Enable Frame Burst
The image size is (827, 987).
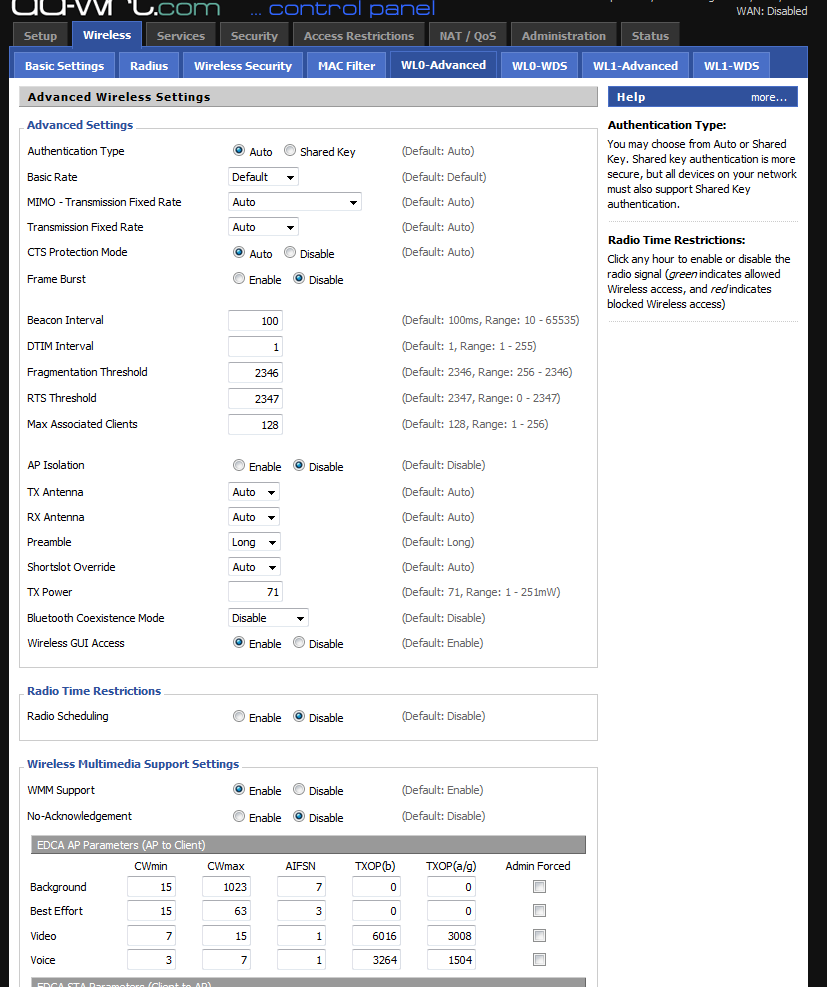point(239,278)
